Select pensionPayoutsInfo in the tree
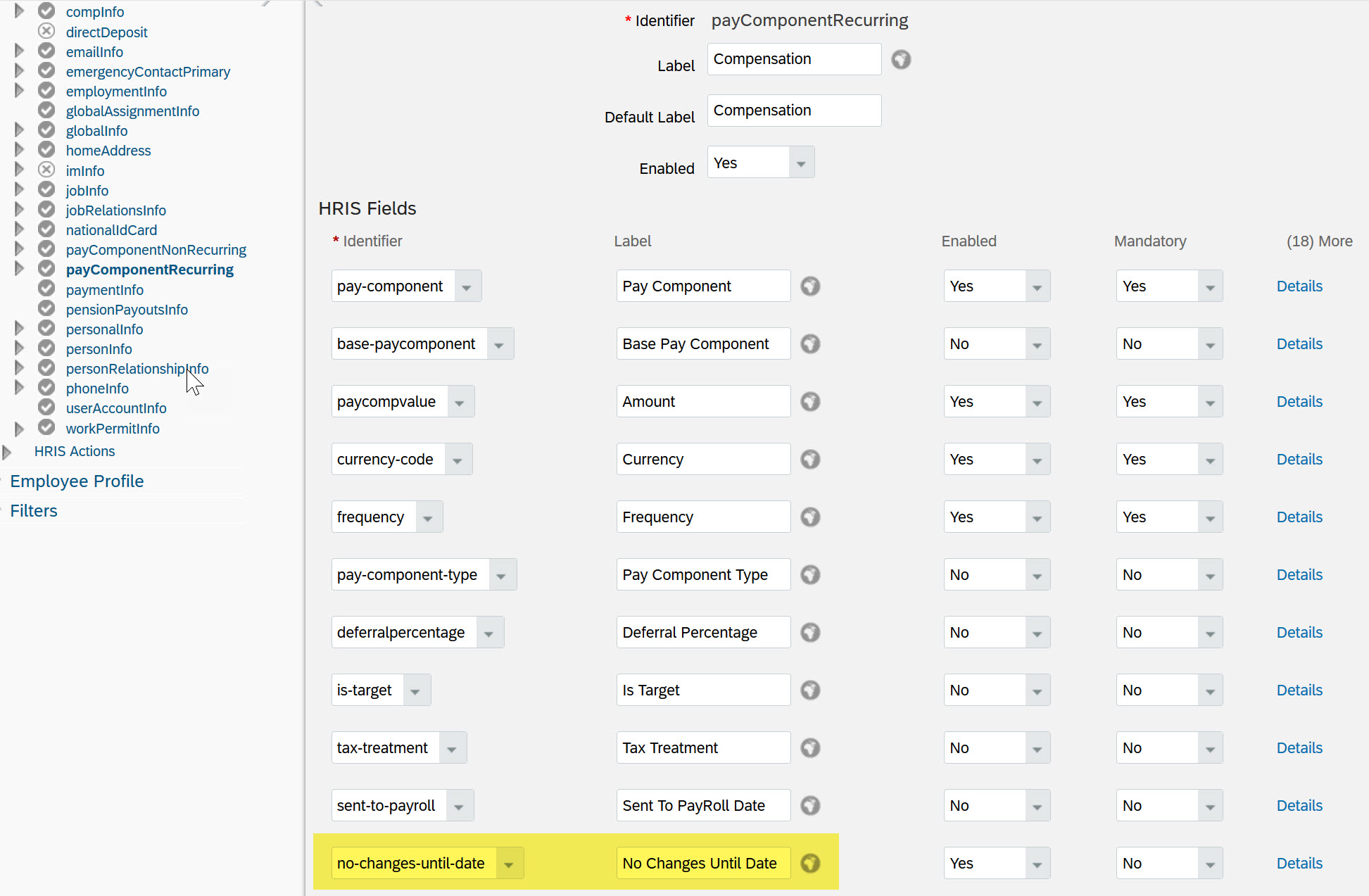Screen dimensions: 1369x896 tap(127, 310)
